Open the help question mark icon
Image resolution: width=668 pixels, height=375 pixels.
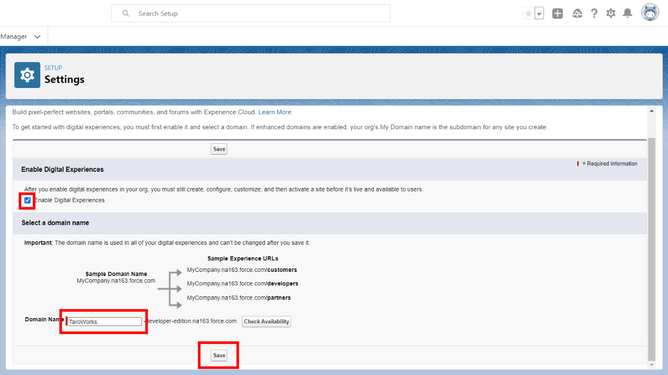[x=594, y=14]
